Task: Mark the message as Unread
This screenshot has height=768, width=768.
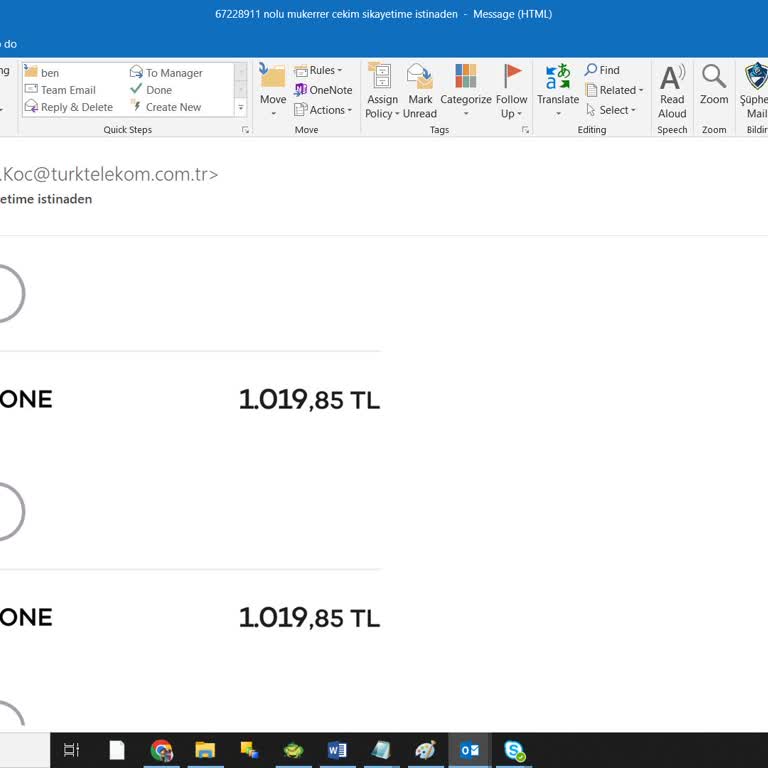Action: [420, 88]
